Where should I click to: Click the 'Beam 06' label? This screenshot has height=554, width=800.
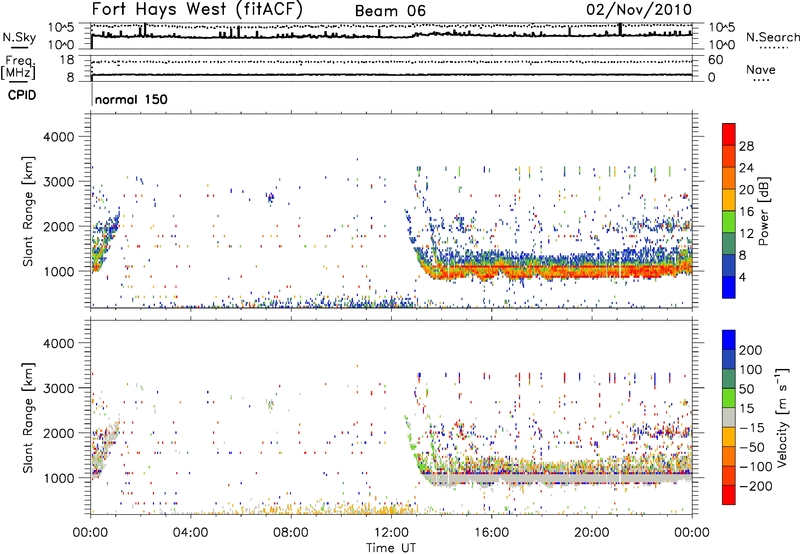(x=390, y=11)
